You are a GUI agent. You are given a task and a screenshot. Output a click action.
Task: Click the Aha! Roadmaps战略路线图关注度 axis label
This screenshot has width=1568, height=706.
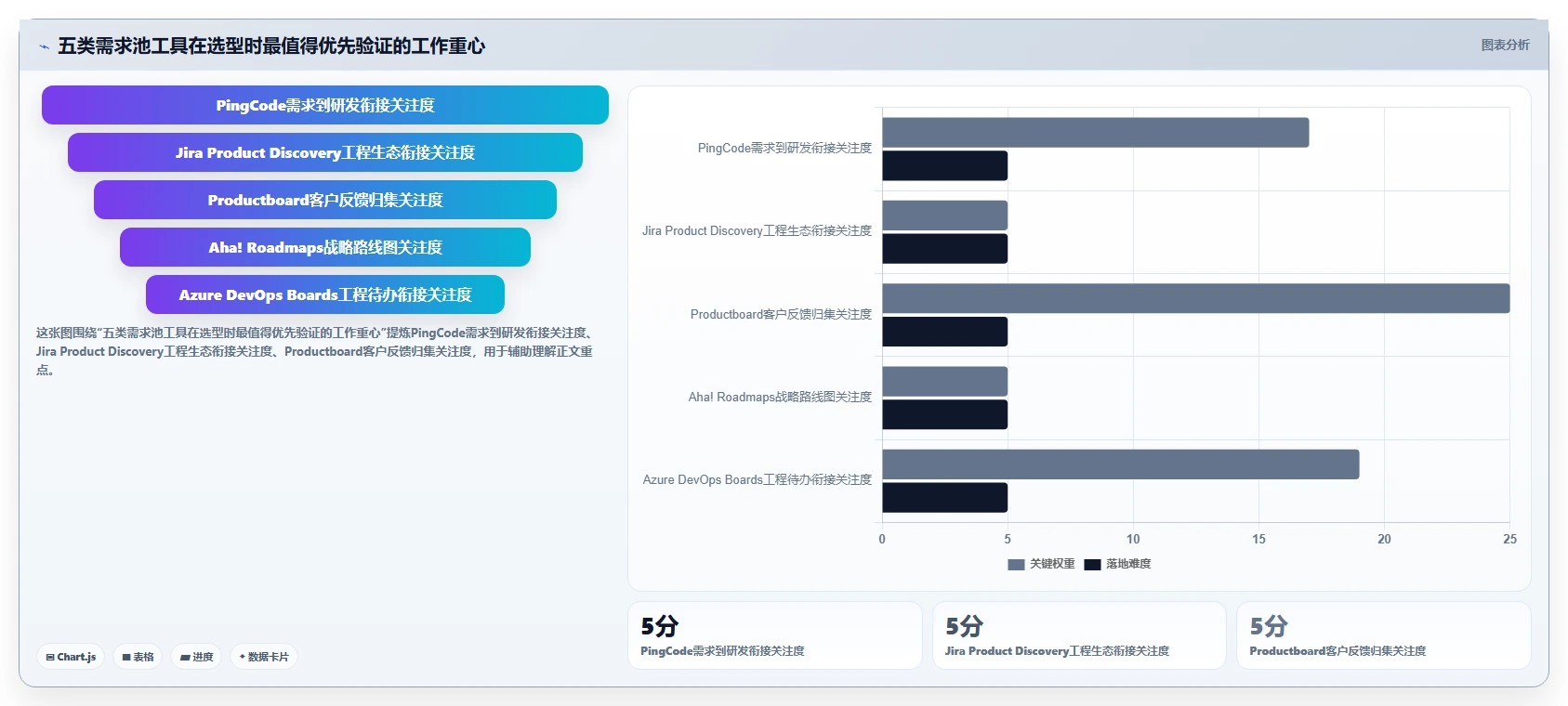click(780, 397)
